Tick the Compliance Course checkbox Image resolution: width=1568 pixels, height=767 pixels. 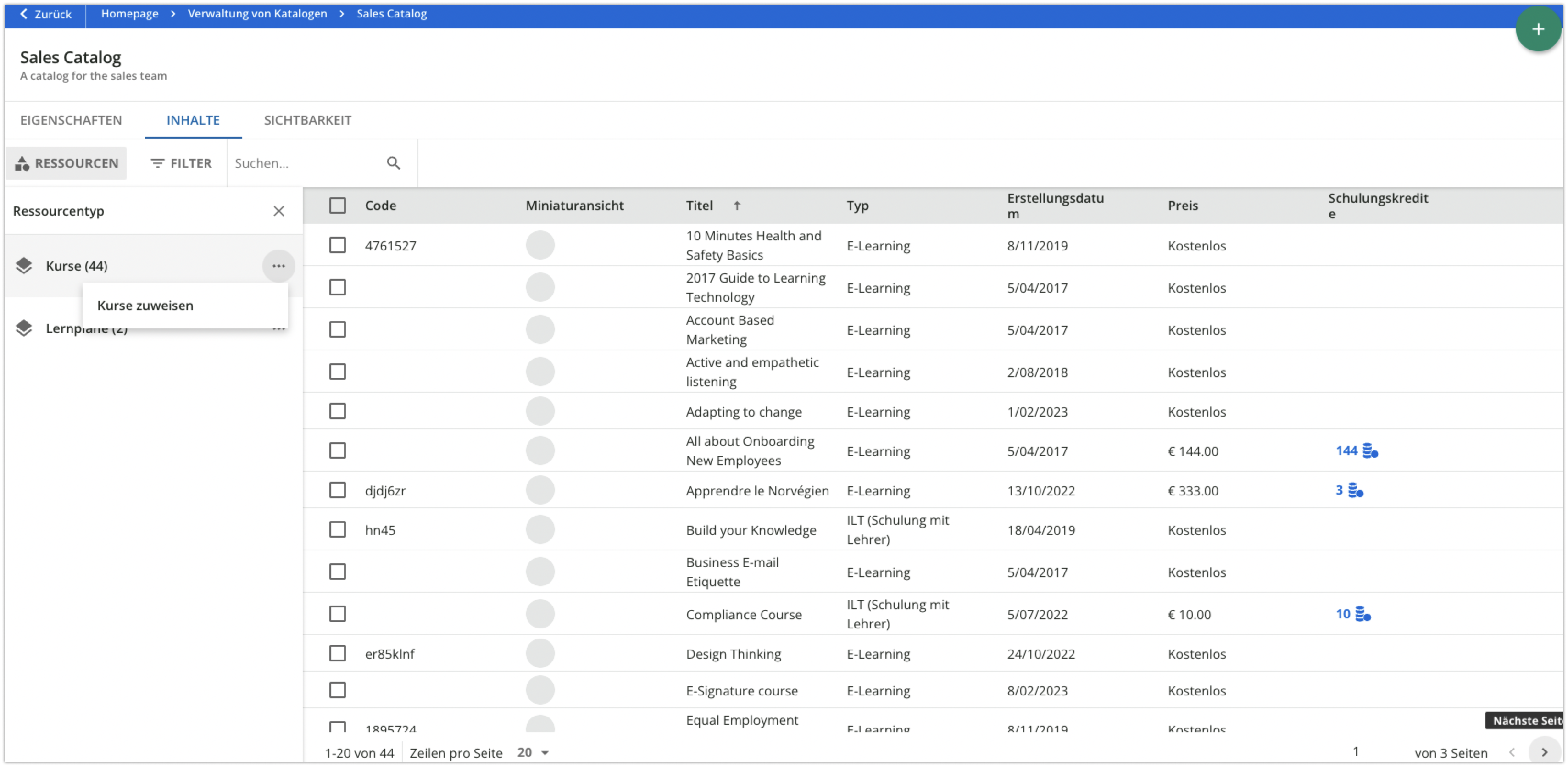point(337,614)
